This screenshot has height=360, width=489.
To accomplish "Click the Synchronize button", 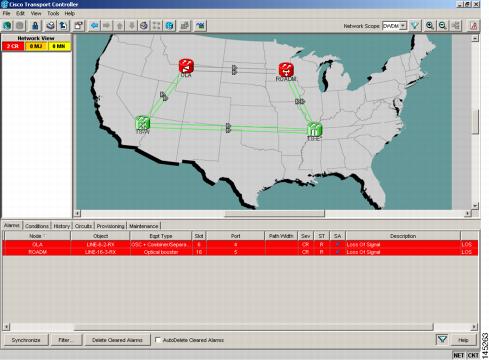I will tap(26, 340).
